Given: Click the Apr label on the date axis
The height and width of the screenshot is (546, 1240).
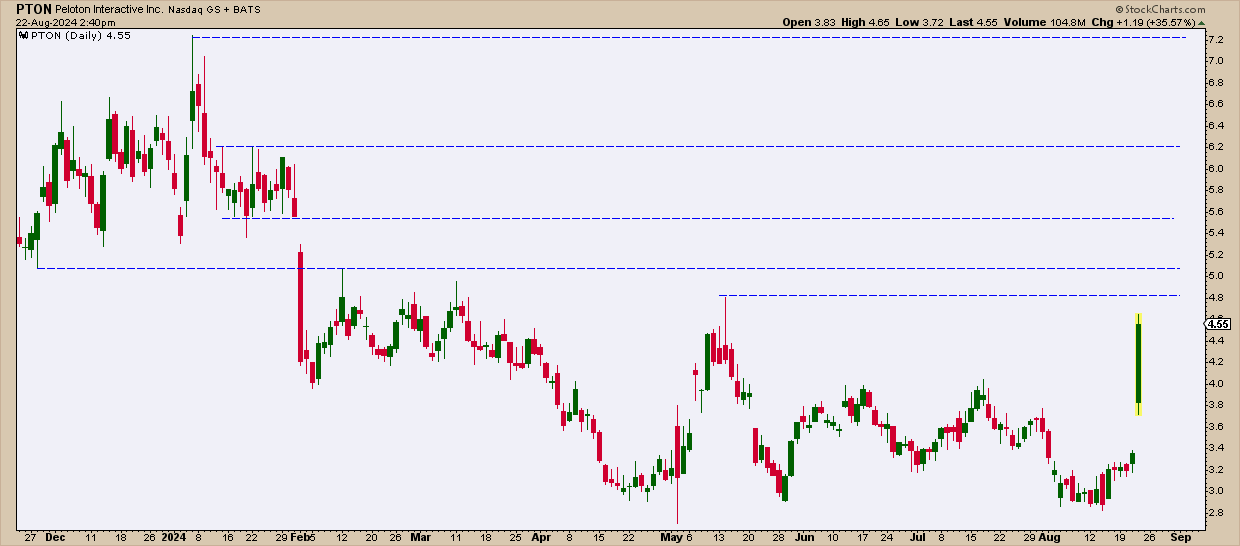Looking at the screenshot, I should (541, 536).
